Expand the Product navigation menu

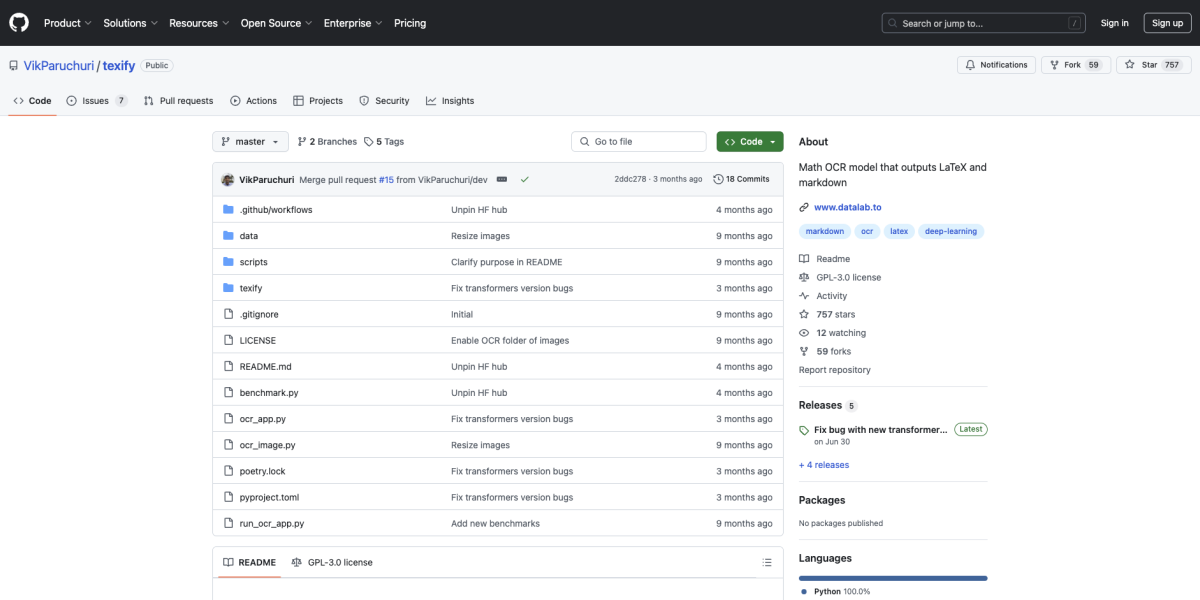point(67,23)
